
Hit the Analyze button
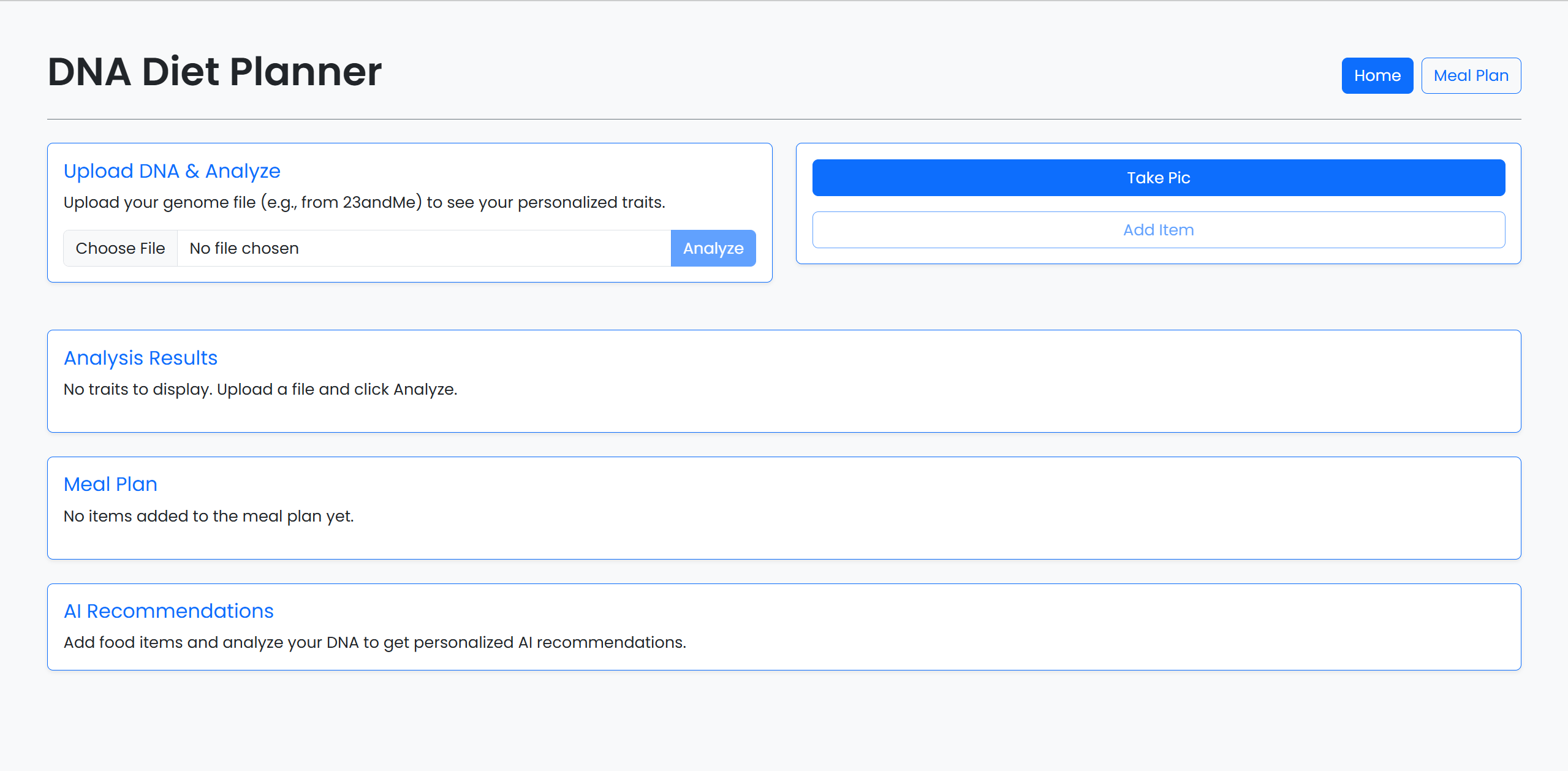[x=713, y=248]
